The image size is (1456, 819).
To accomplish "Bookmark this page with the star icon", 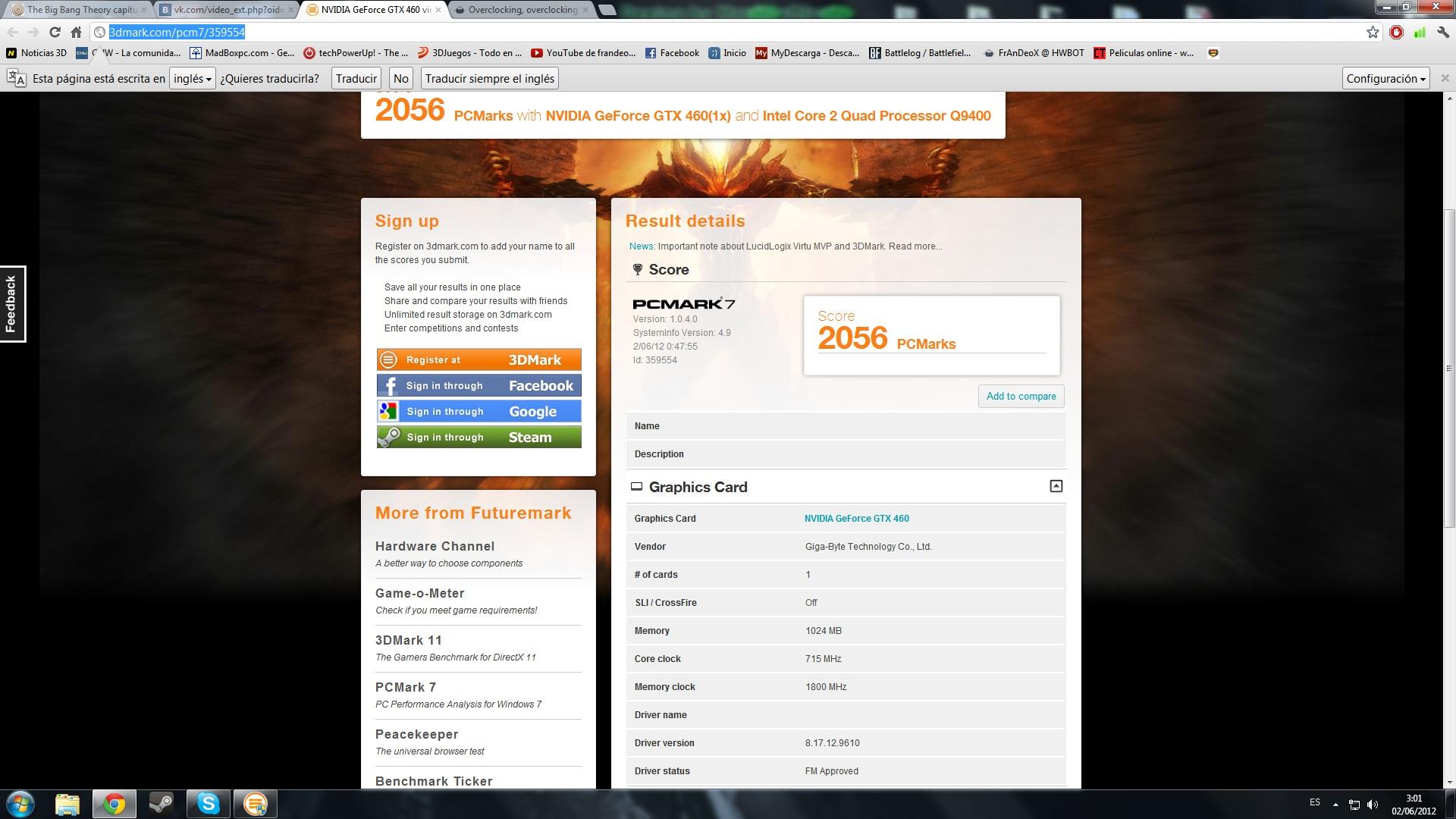I will coord(1373,32).
